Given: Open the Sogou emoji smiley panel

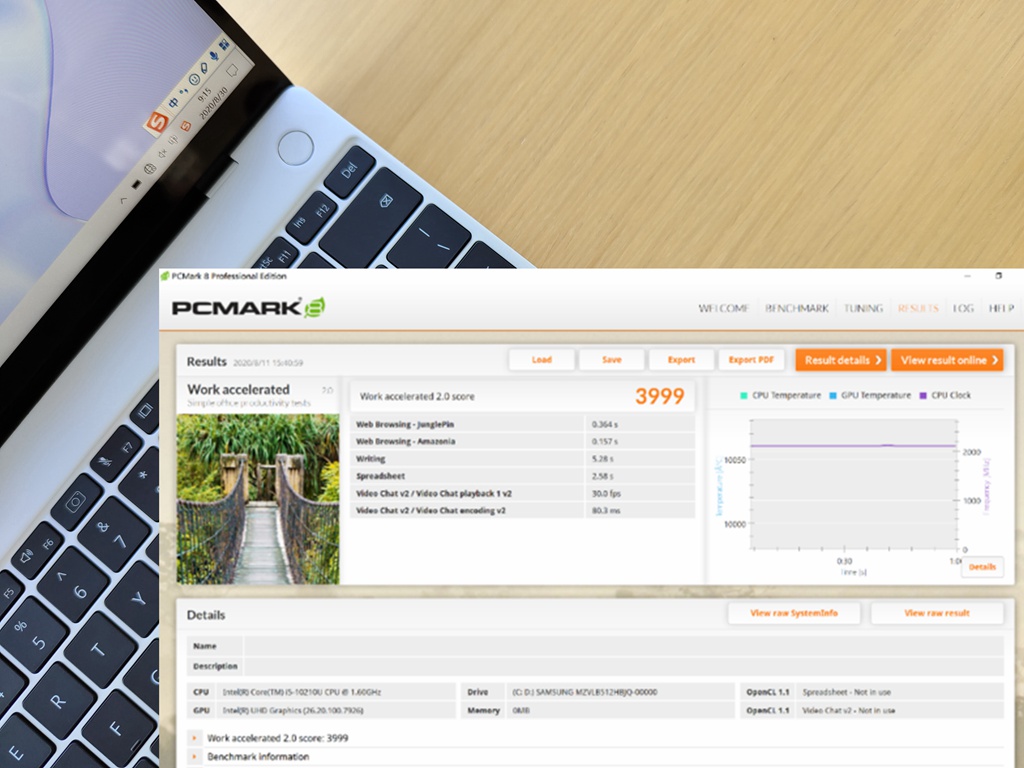Looking at the screenshot, I should coord(194,80).
